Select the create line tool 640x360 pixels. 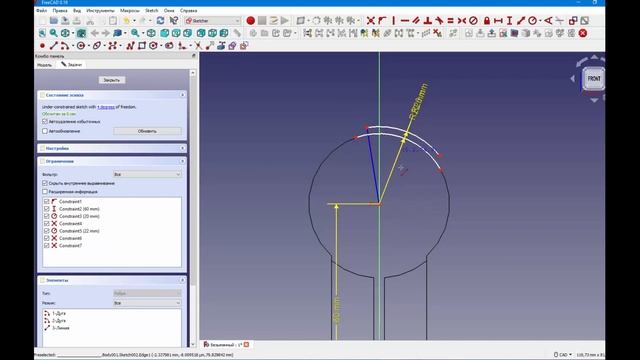point(53,46)
